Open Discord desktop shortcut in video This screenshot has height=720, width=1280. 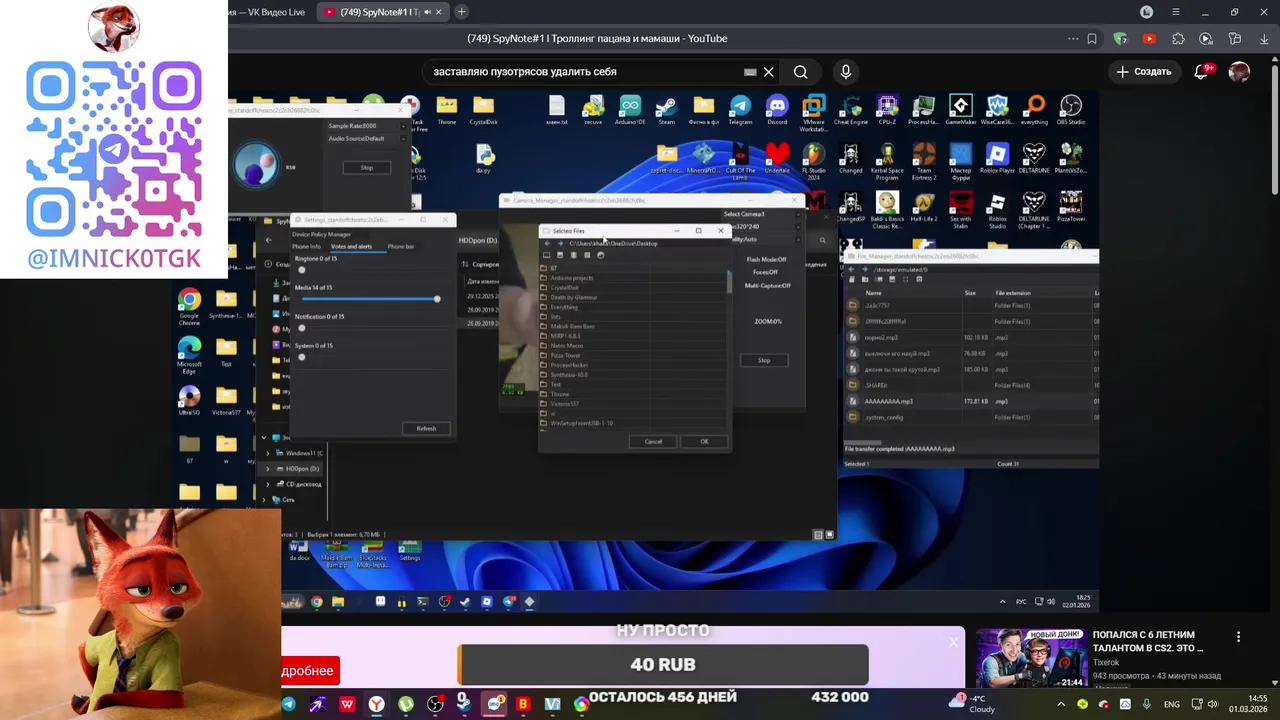pos(777,109)
